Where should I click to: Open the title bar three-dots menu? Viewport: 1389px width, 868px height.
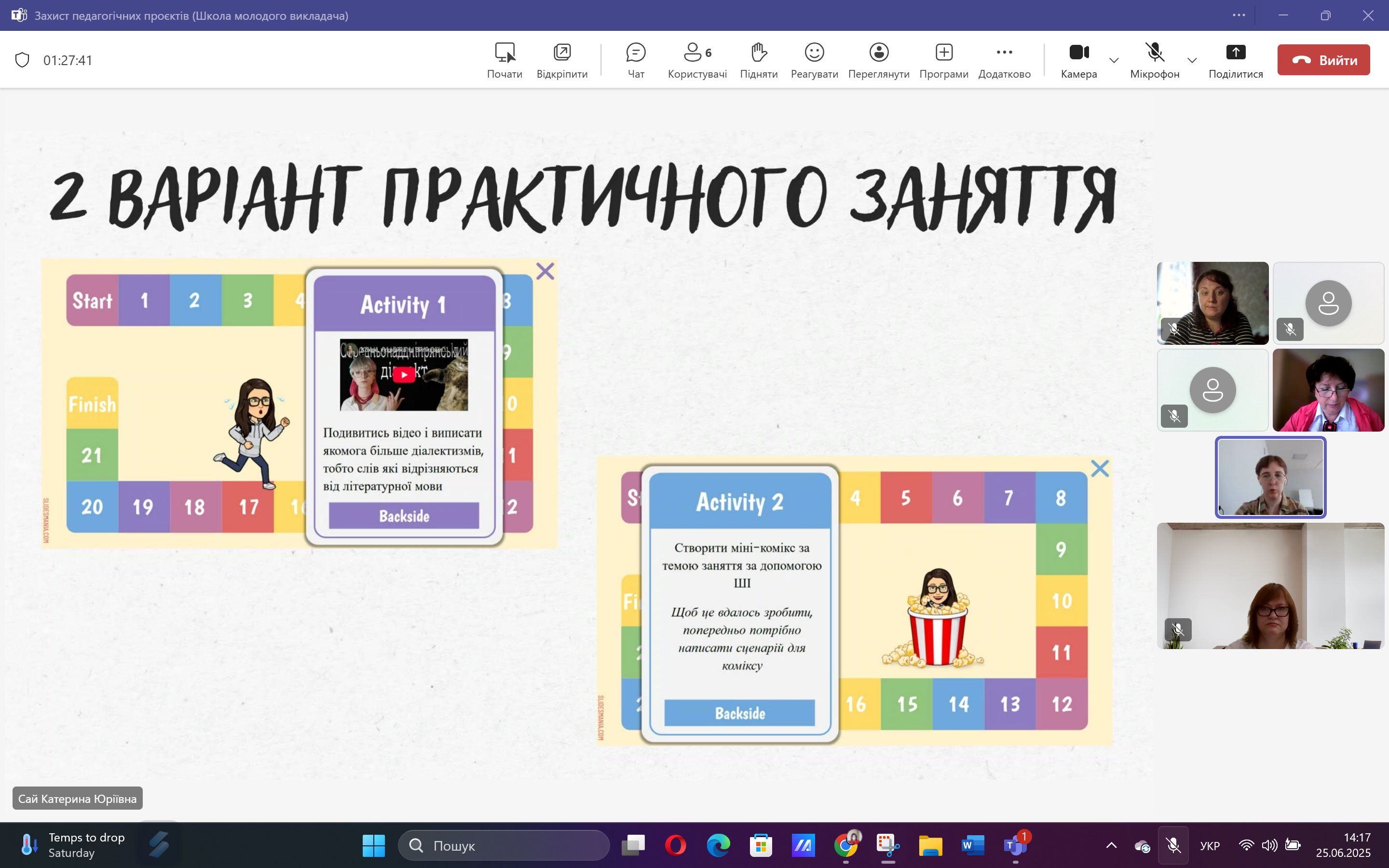tap(1239, 15)
